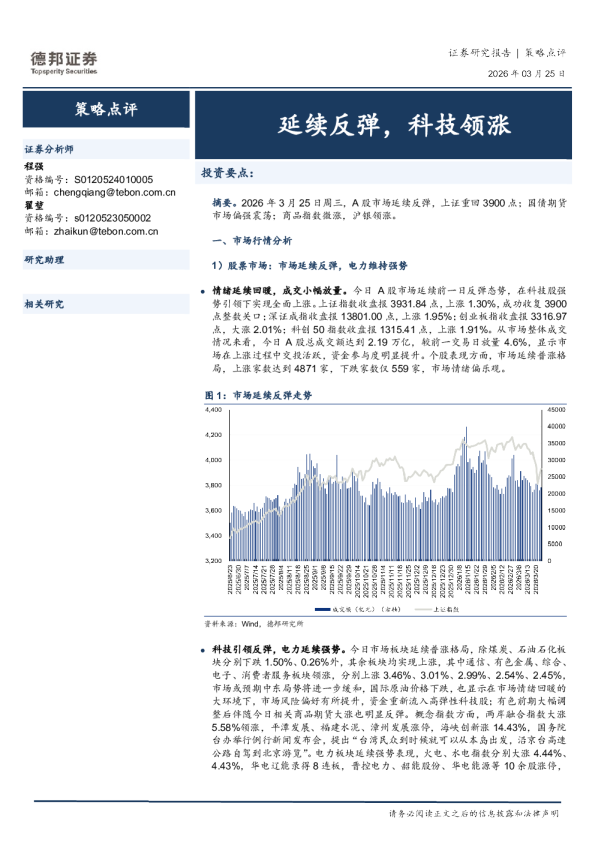Click the left axis label 3,800
Screen dimensions: 595x842
click(x=213, y=485)
